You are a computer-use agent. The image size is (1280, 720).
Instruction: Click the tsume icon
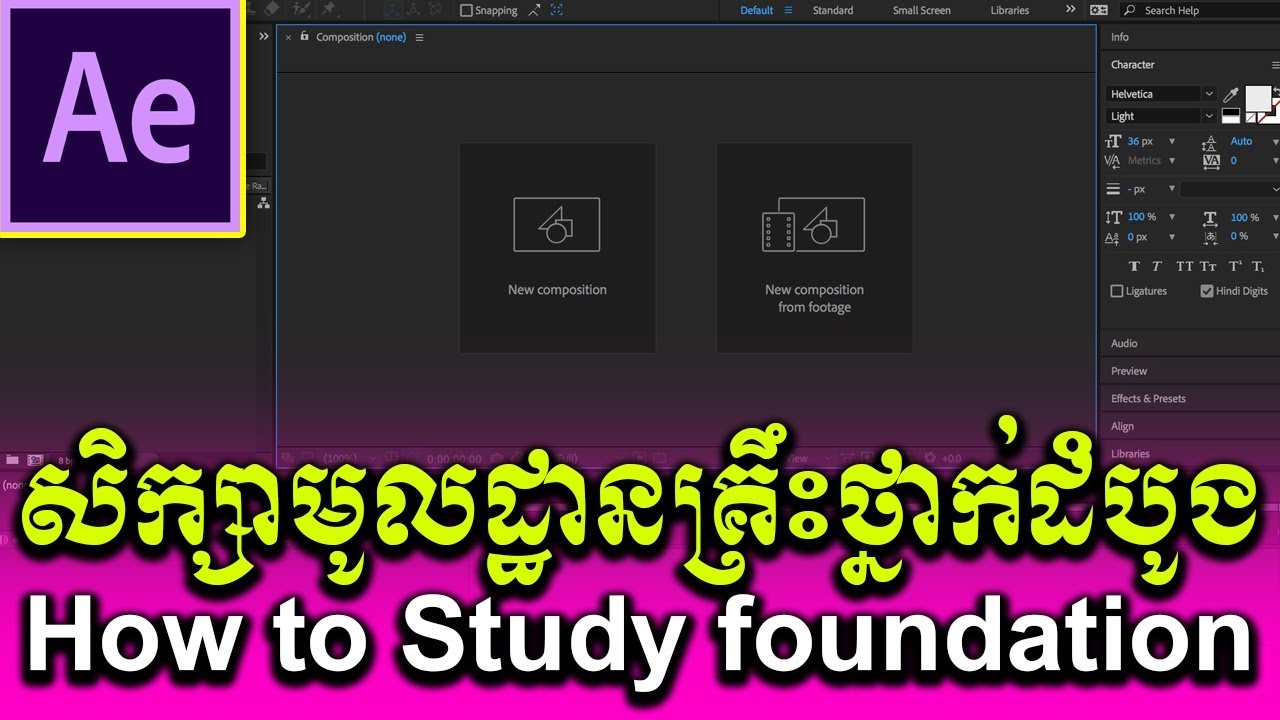point(1211,237)
